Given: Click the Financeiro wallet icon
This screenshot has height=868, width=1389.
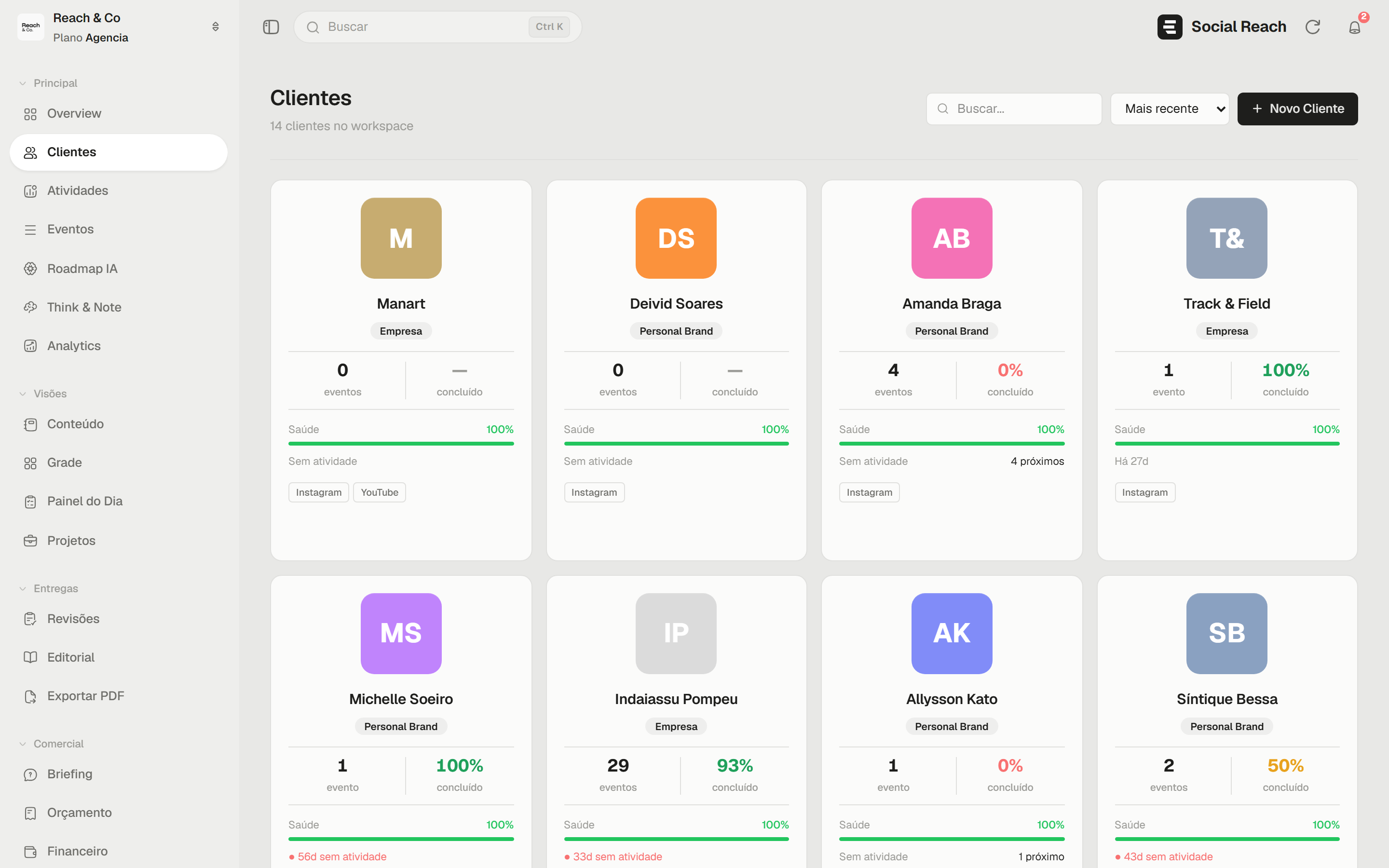Looking at the screenshot, I should [30, 851].
